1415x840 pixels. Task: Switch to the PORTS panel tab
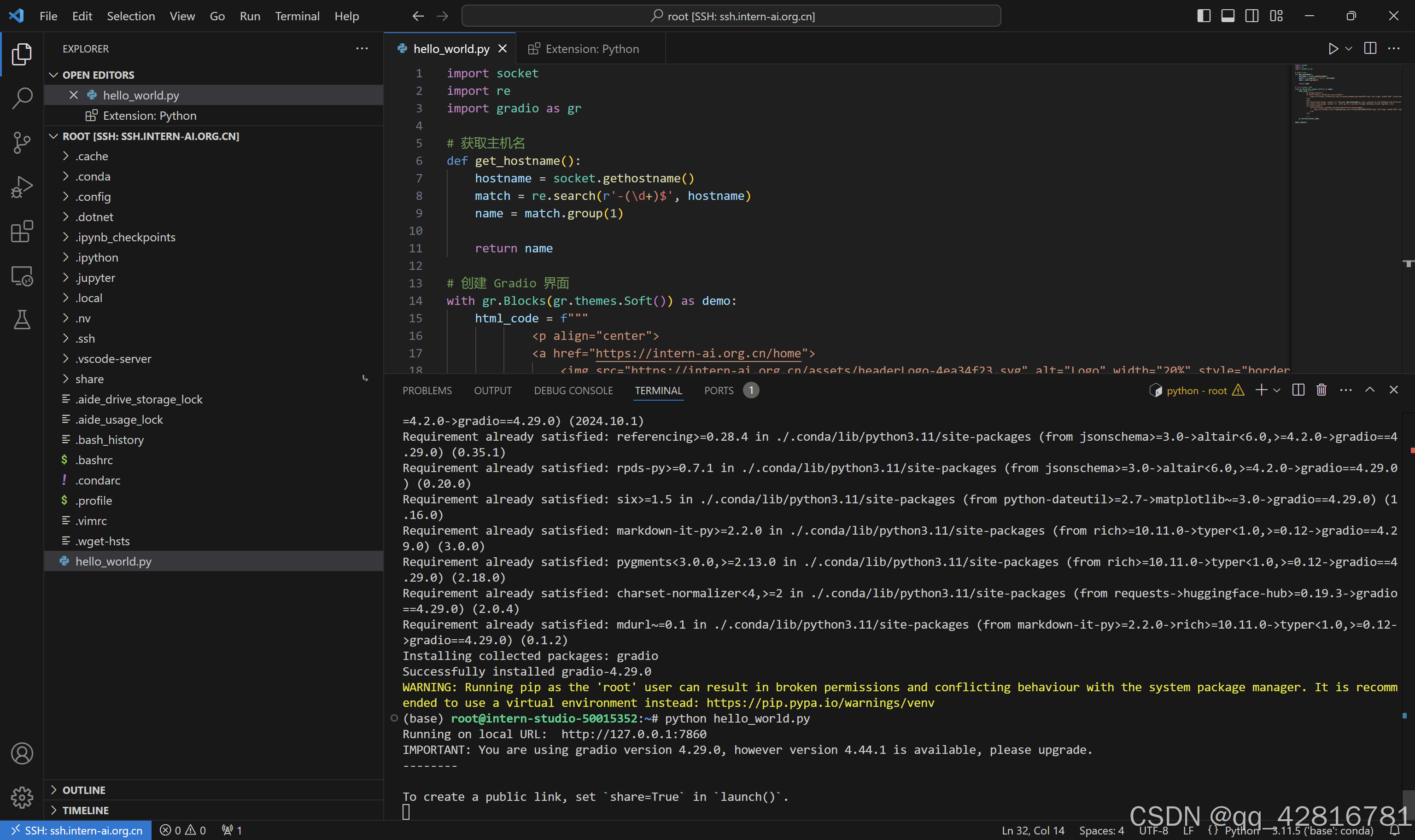coord(718,390)
